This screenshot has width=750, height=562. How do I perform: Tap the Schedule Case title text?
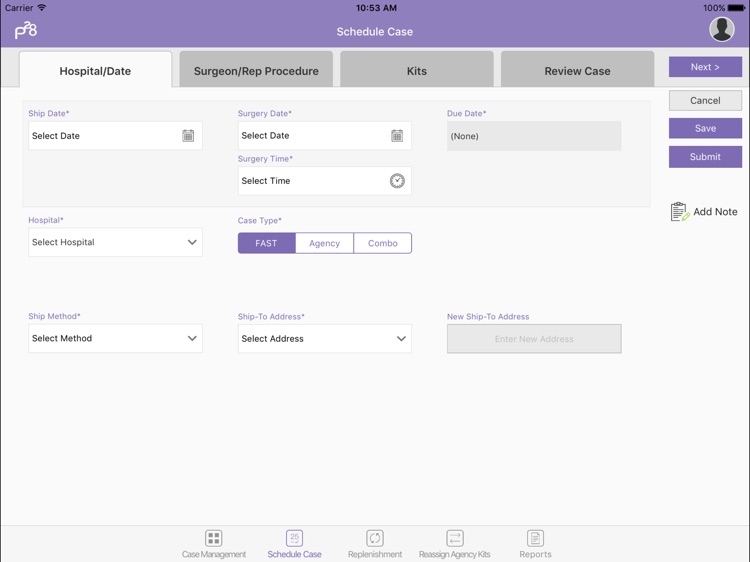(375, 32)
